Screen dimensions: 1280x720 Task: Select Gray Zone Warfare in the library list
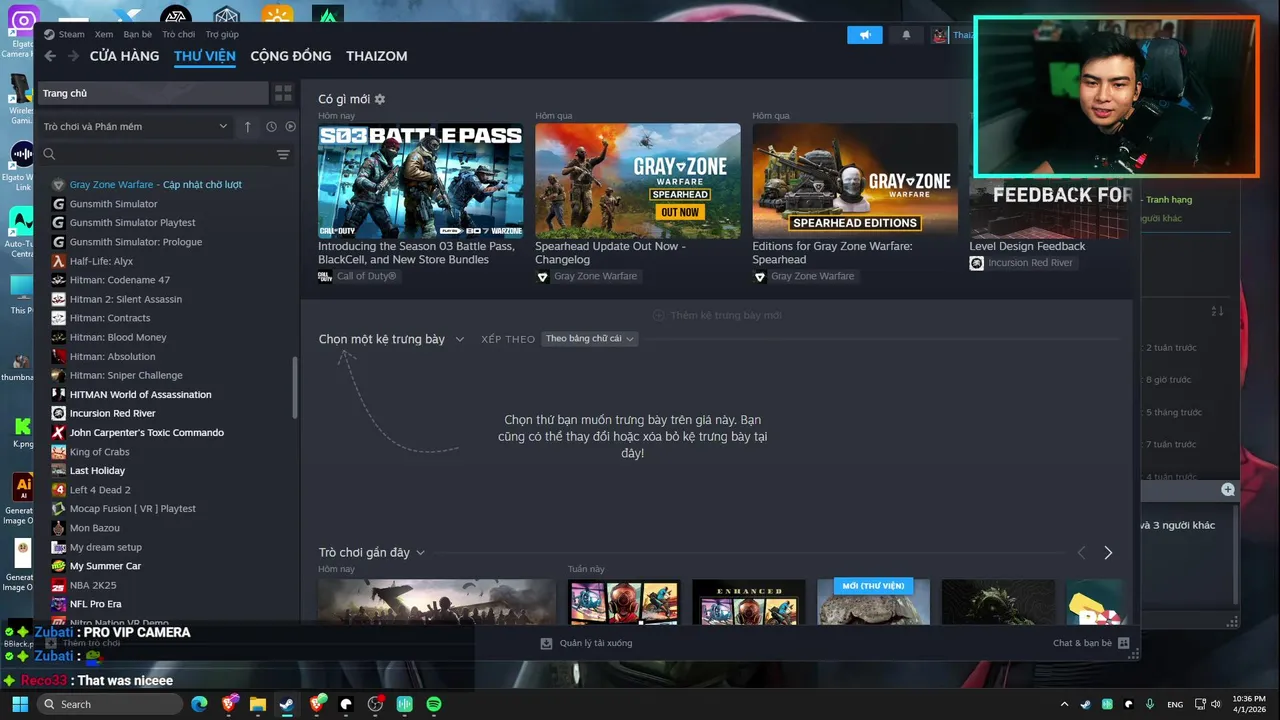click(x=155, y=185)
